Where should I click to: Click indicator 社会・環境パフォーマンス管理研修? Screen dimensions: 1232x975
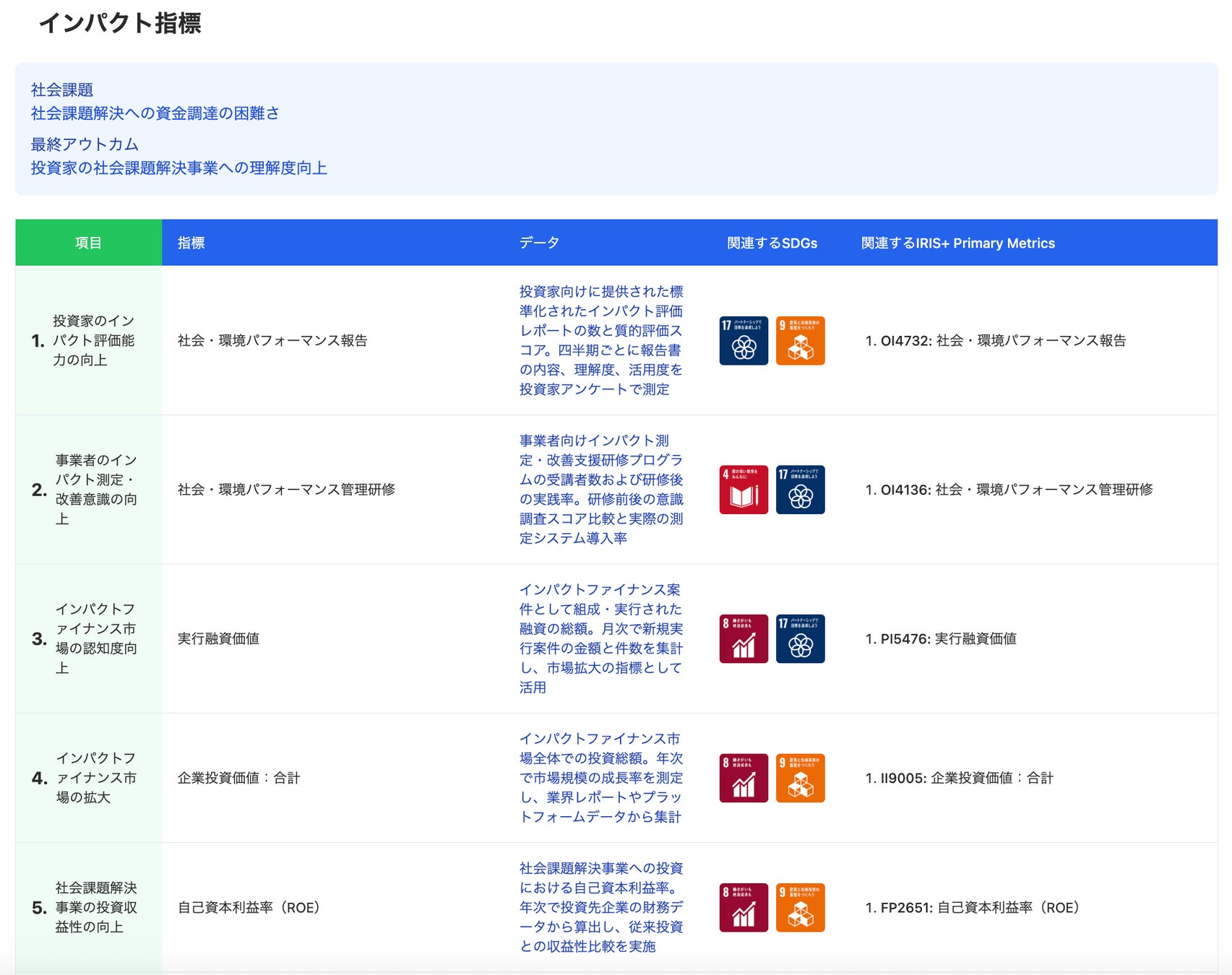pyautogui.click(x=286, y=489)
